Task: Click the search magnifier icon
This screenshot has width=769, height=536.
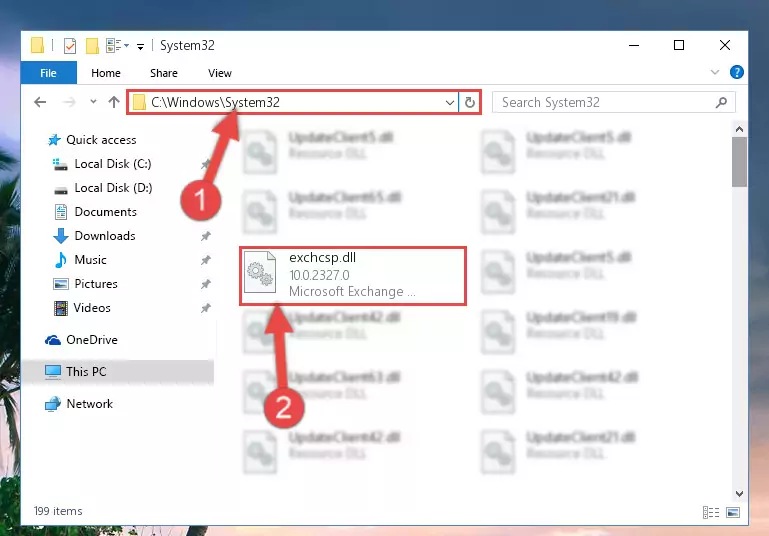Action: click(721, 102)
